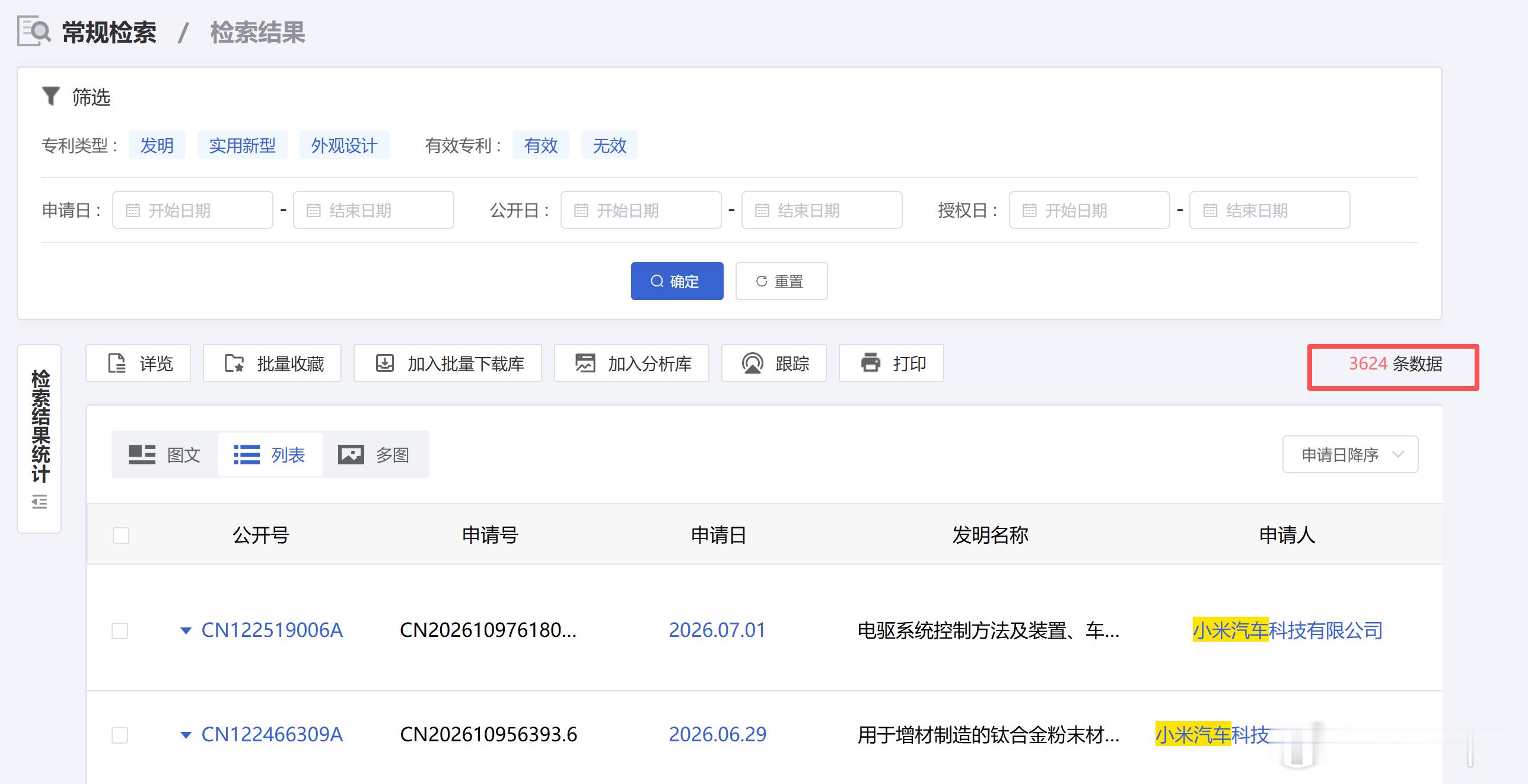
Task: Switch to the 多图 view tab
Action: pyautogui.click(x=374, y=455)
